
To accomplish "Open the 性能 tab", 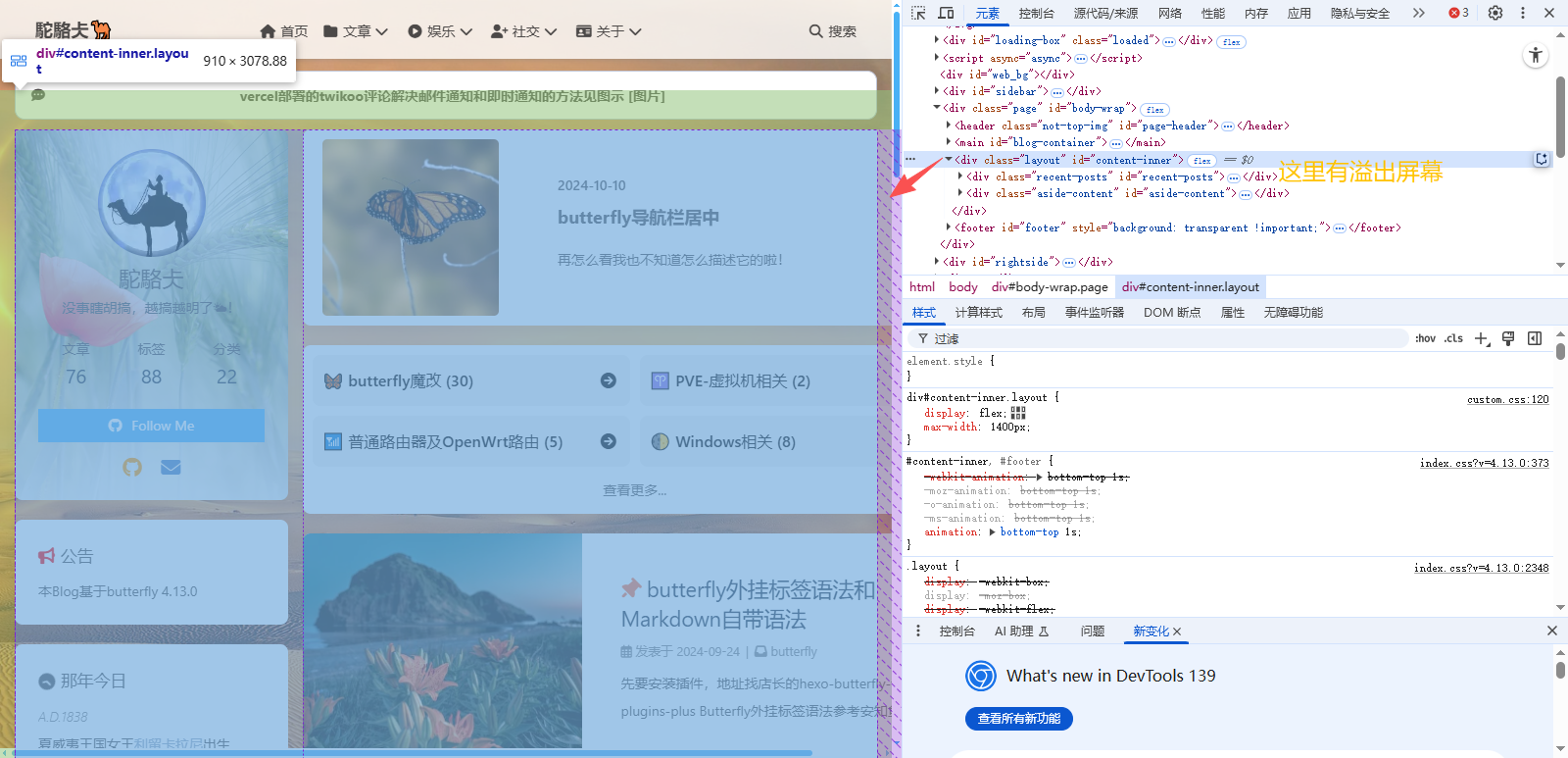I will point(1213,13).
